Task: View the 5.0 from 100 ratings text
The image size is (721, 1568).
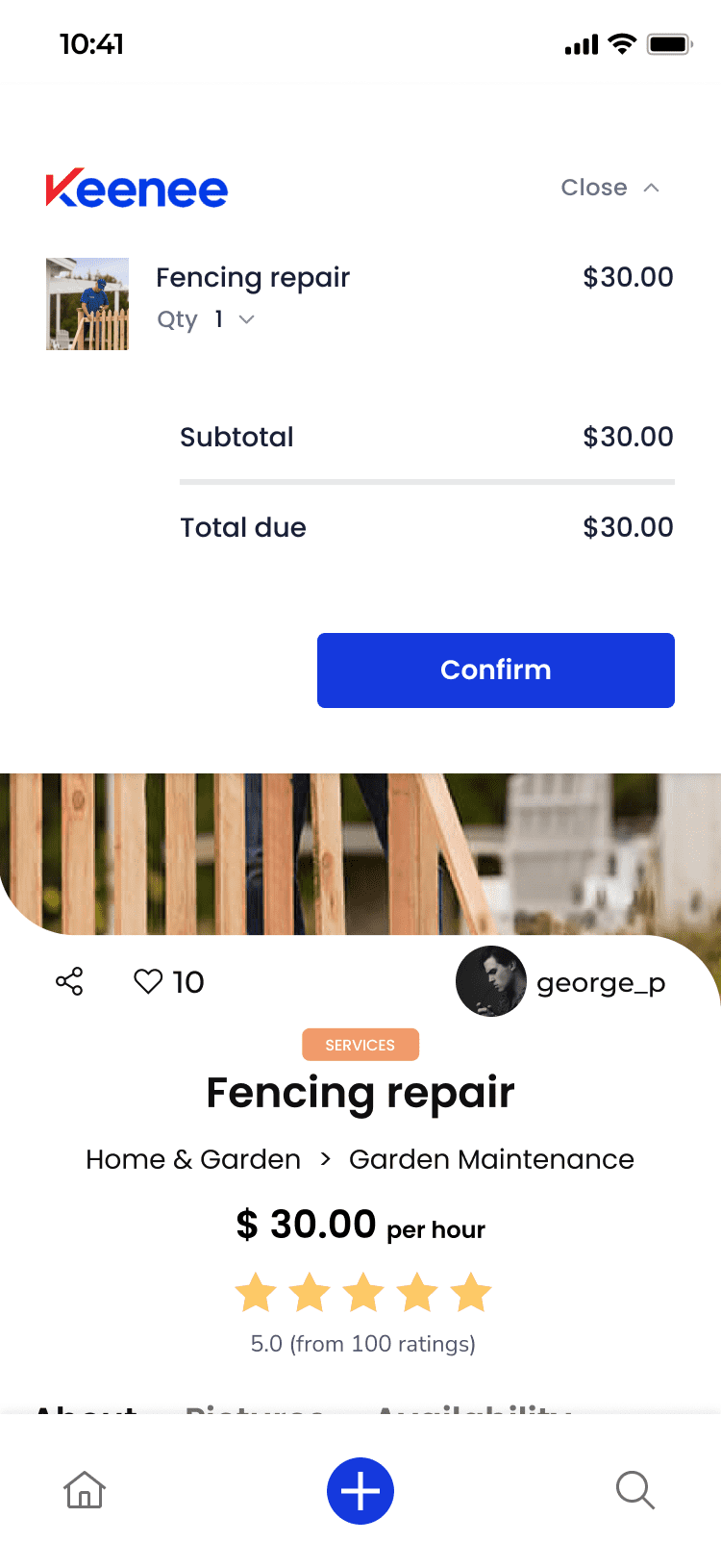Action: (x=363, y=1344)
